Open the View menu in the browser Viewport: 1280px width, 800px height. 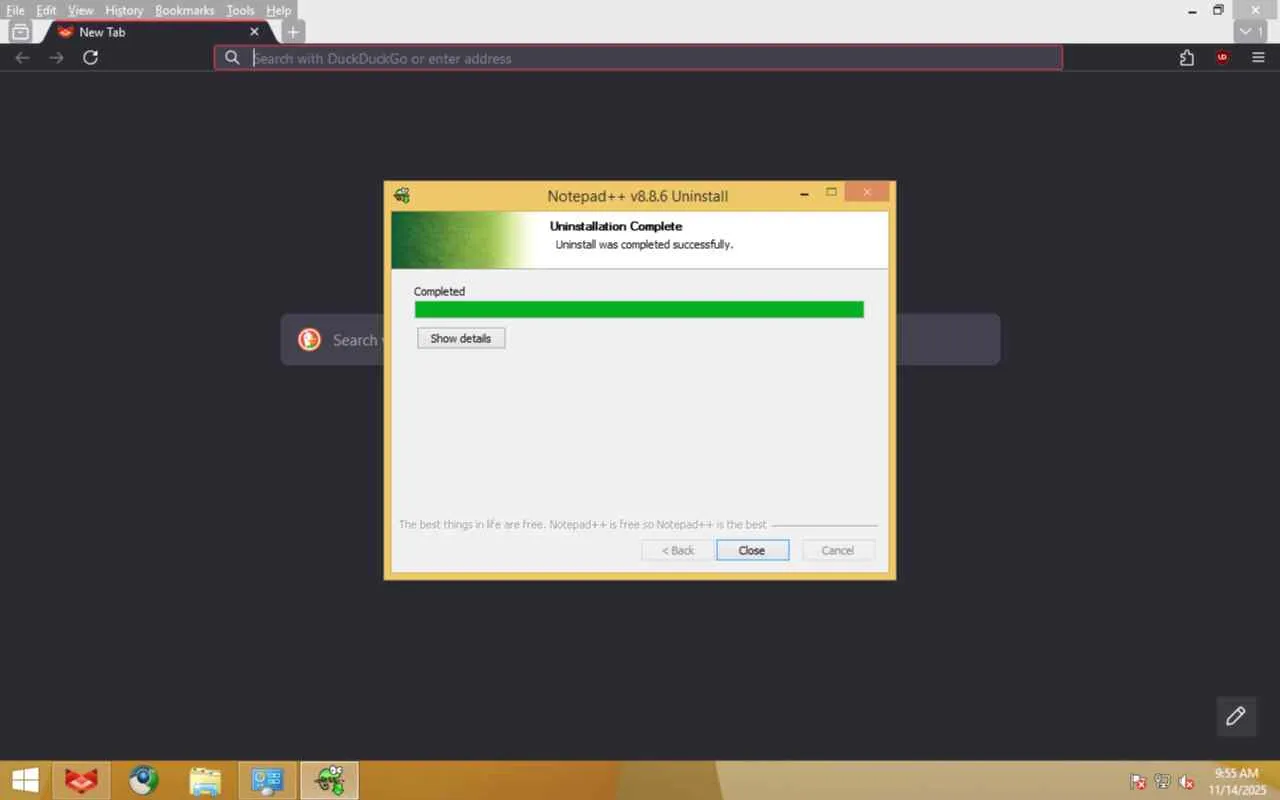coord(80,10)
